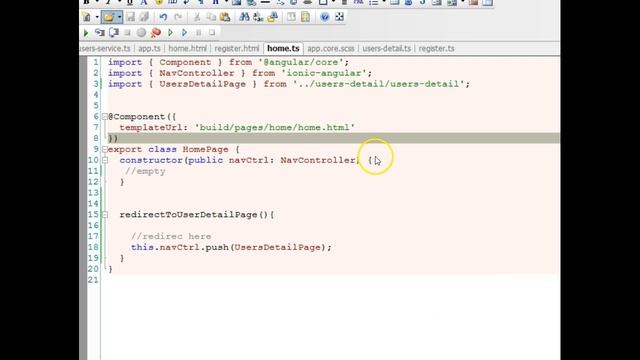Click the New file icon
Image resolution: width=640 pixels, height=360 pixels.
tap(87, 17)
